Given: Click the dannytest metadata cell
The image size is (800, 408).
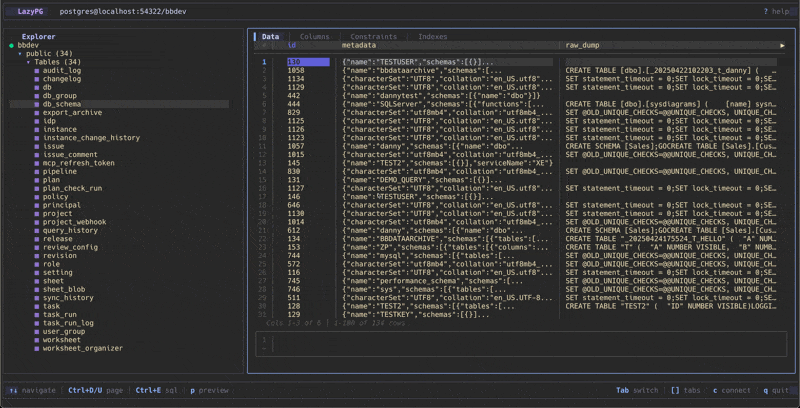Looking at the screenshot, I should point(441,96).
